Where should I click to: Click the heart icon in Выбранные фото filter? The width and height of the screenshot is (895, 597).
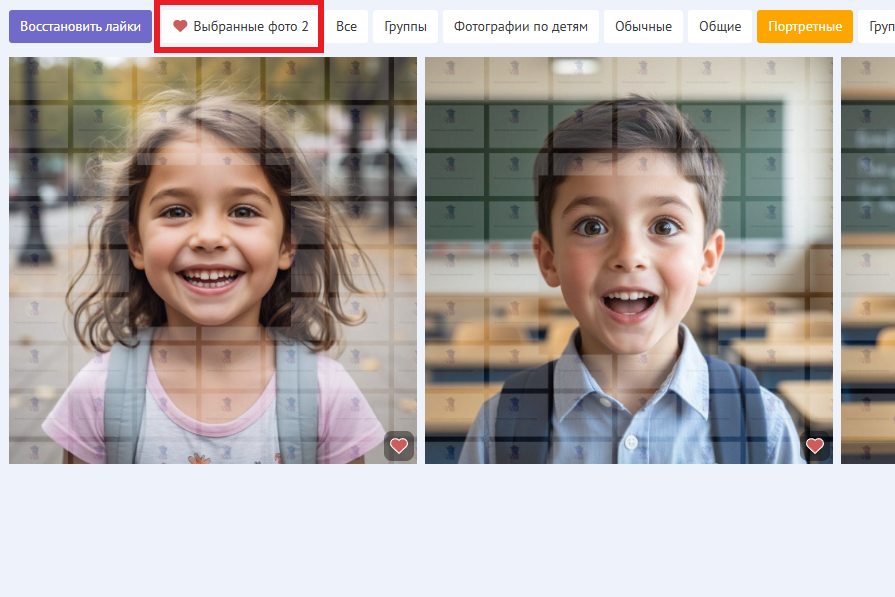pos(180,26)
